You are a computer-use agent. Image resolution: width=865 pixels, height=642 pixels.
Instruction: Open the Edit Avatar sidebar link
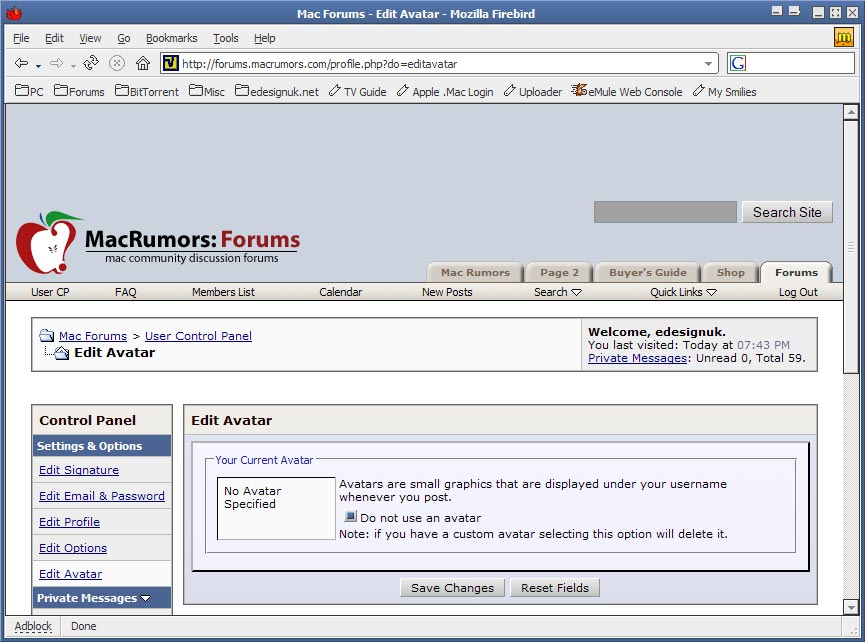point(71,574)
